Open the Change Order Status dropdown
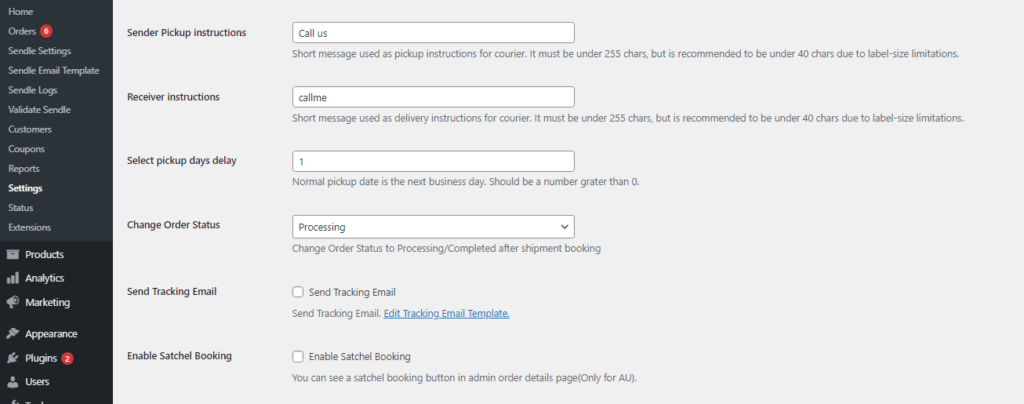The width and height of the screenshot is (1024, 404). 433,226
